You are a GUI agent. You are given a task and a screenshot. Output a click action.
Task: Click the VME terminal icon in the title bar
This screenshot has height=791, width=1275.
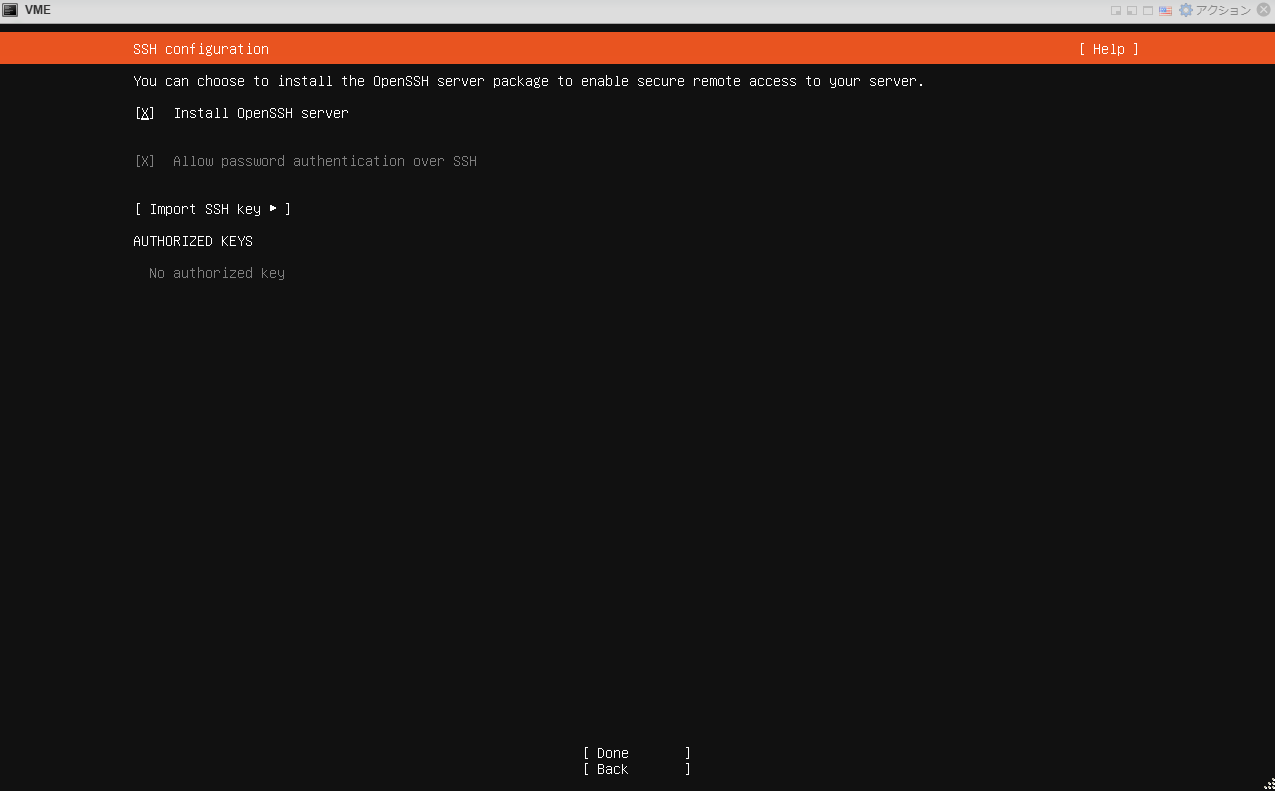[x=12, y=10]
